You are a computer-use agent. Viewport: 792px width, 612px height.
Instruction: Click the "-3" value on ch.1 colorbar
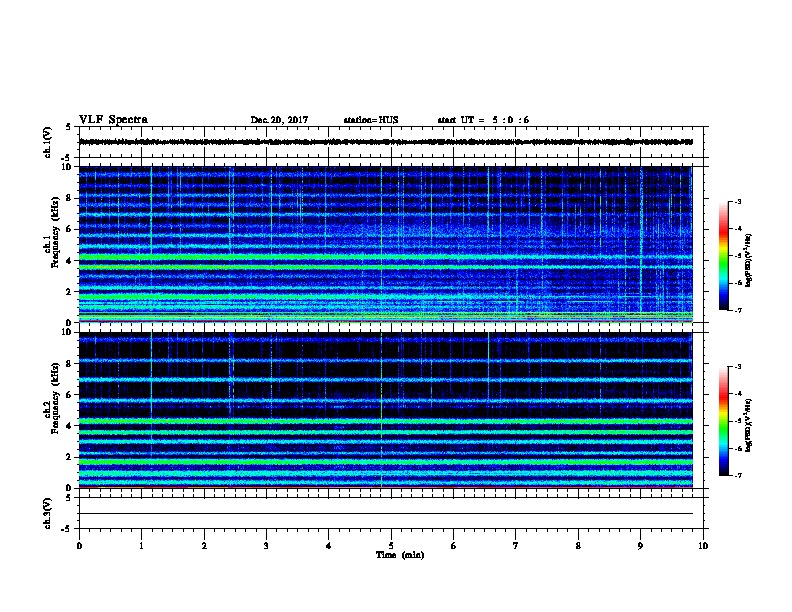pyautogui.click(x=737, y=201)
